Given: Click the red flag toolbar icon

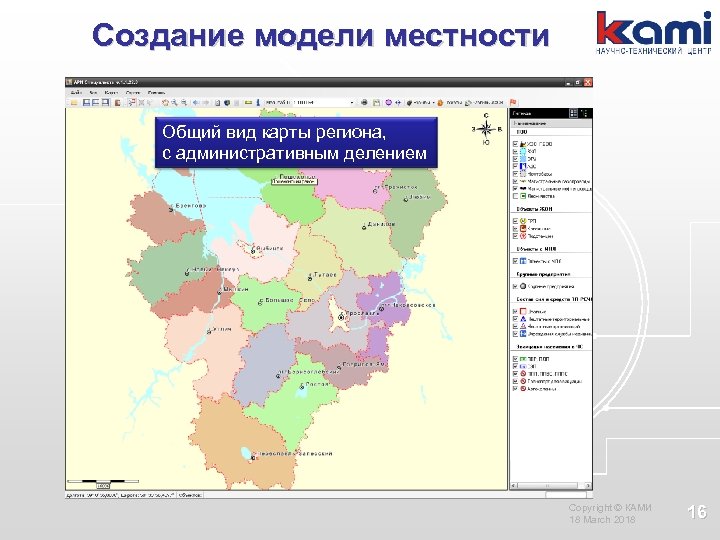Looking at the screenshot, I should 513,102.
